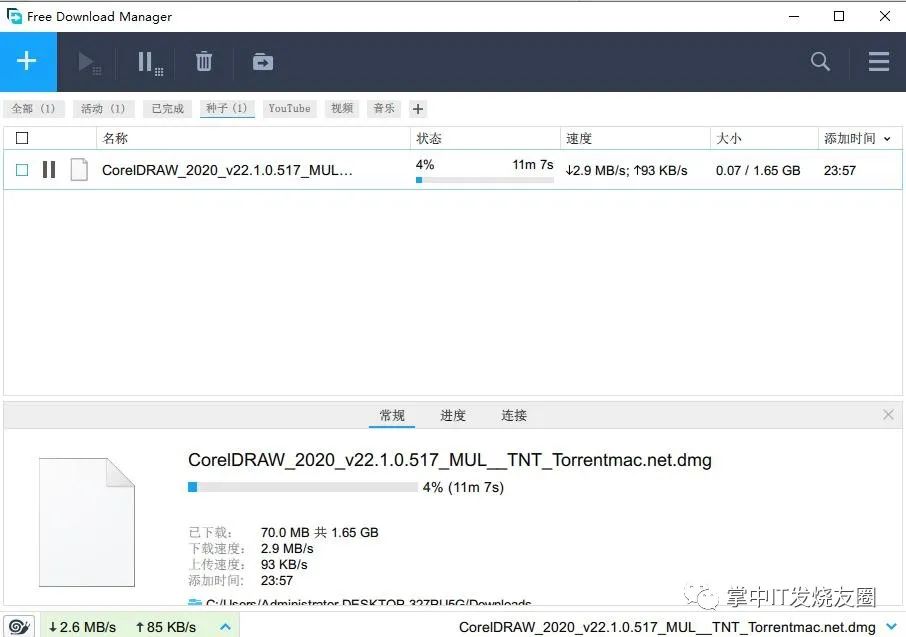This screenshot has height=637, width=906.
Task: Select the 音乐 filter tab
Action: pyautogui.click(x=384, y=109)
